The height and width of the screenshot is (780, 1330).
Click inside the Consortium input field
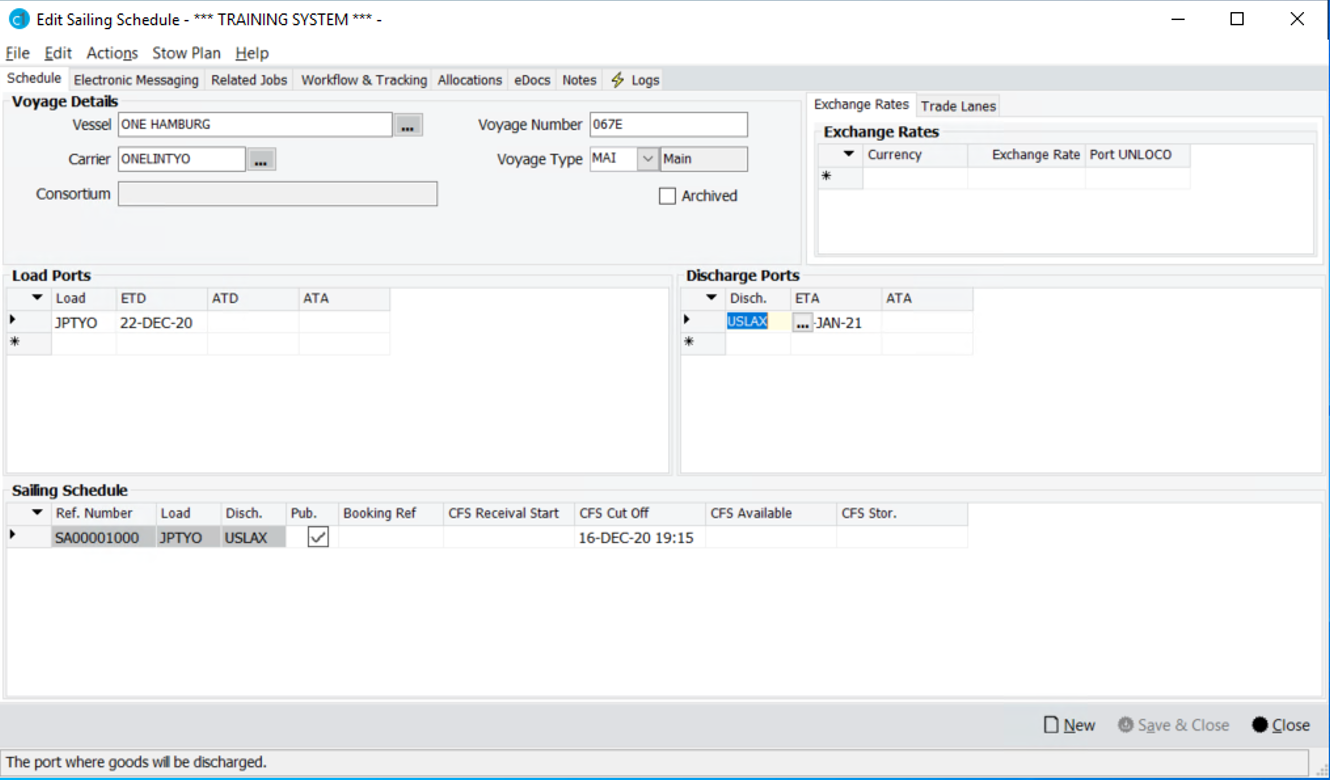(x=277, y=193)
